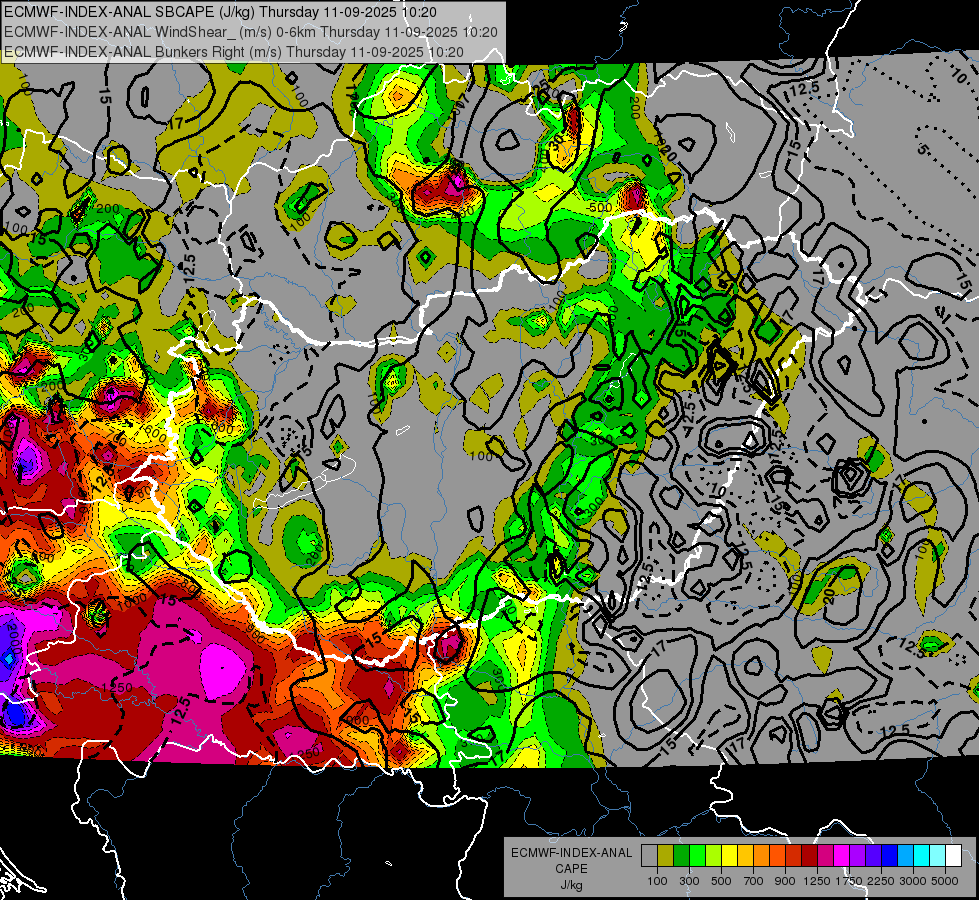Viewport: 979px width, 900px height.
Task: Click the cyan swatch in the CAPE legend
Action: (x=922, y=855)
